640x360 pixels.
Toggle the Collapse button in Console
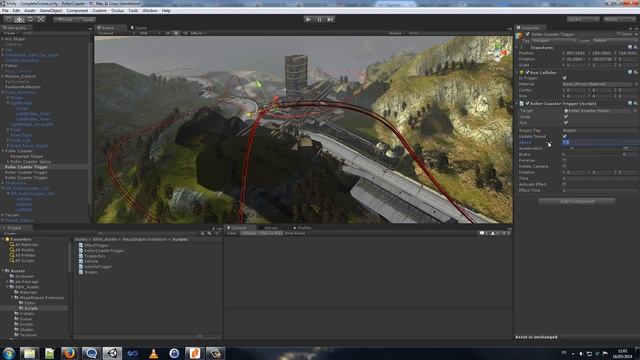click(x=248, y=233)
